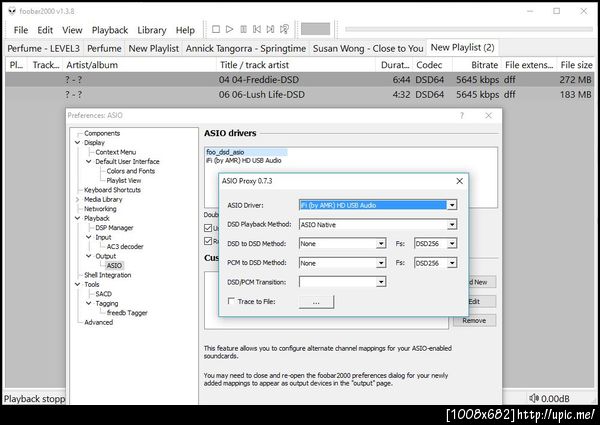The width and height of the screenshot is (600, 425).
Task: Enable the Trace to File checkbox
Action: coord(231,301)
